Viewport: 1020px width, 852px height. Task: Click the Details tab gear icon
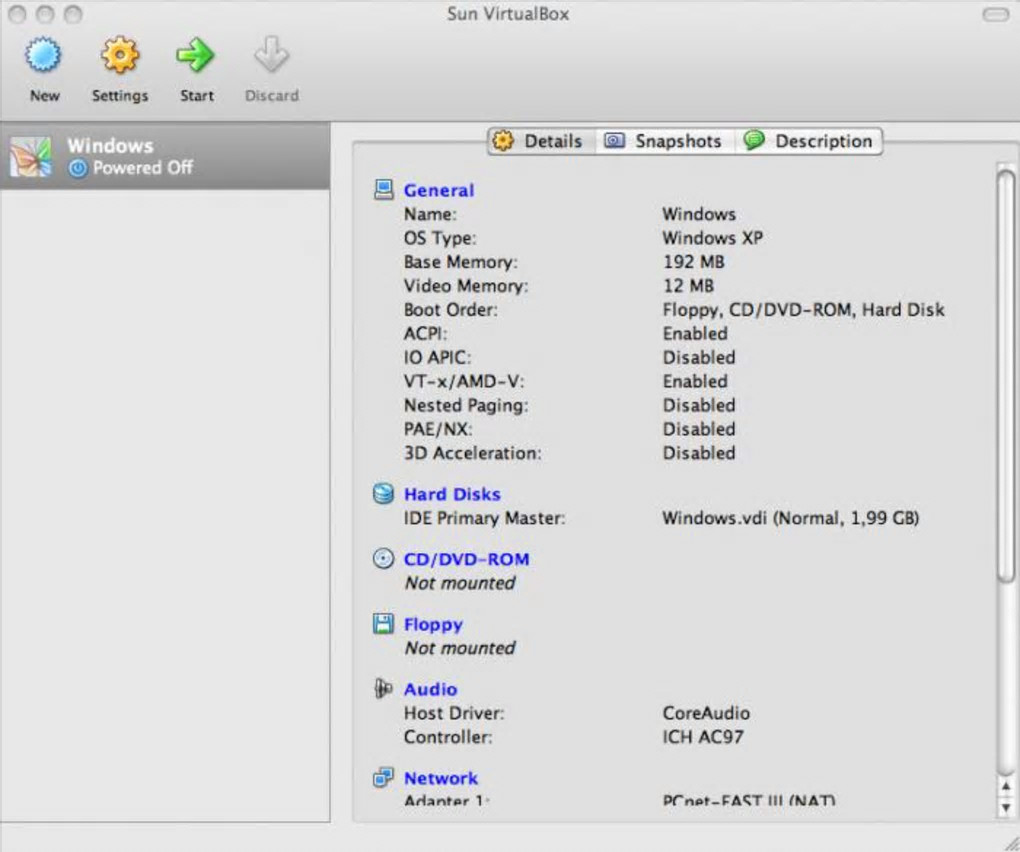[x=503, y=140]
